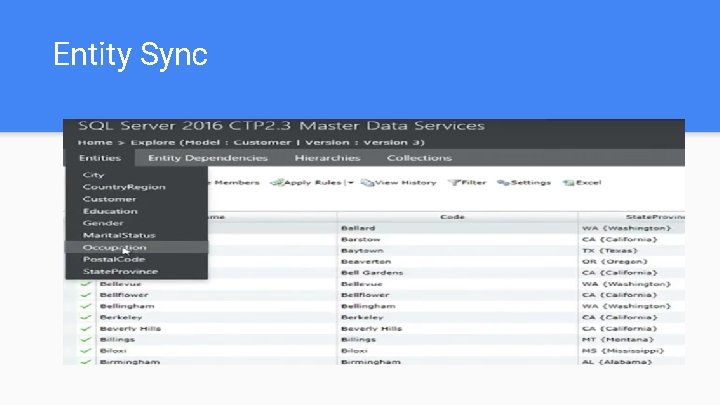Click validation checkmark on Billings row
The width and height of the screenshot is (720, 405).
[x=85, y=339]
